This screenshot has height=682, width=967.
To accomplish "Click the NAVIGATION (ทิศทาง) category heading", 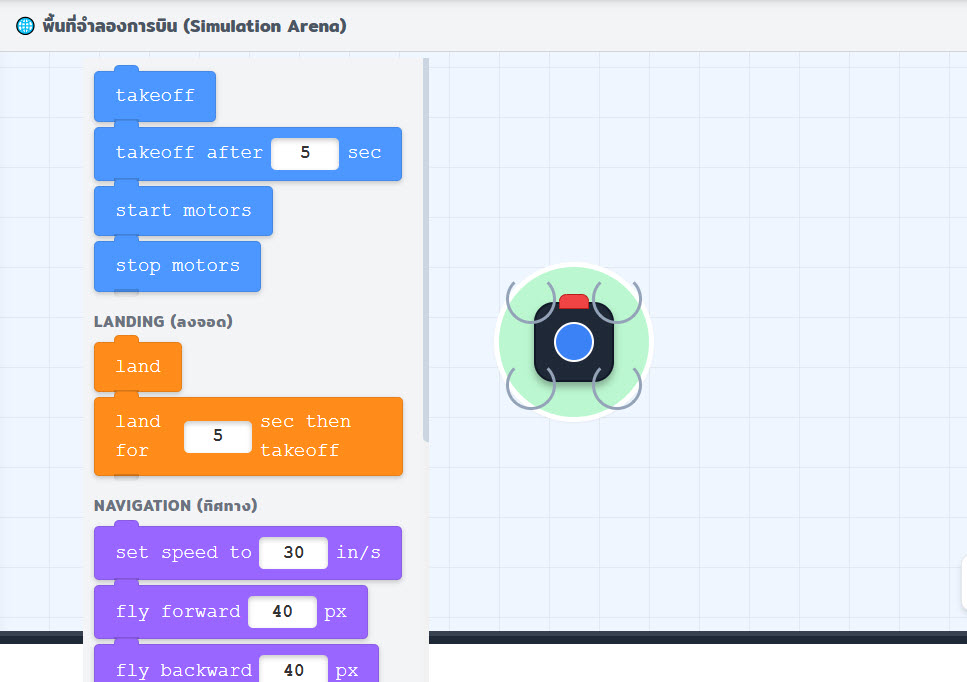I will click(176, 506).
